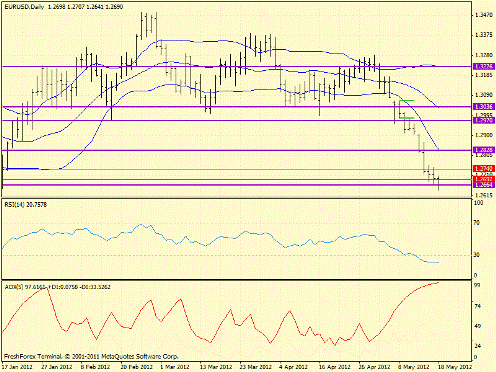Image resolution: width=496 pixels, height=372 pixels.
Task: Click the 23 Mar 2012 date label
Action: click(x=256, y=367)
